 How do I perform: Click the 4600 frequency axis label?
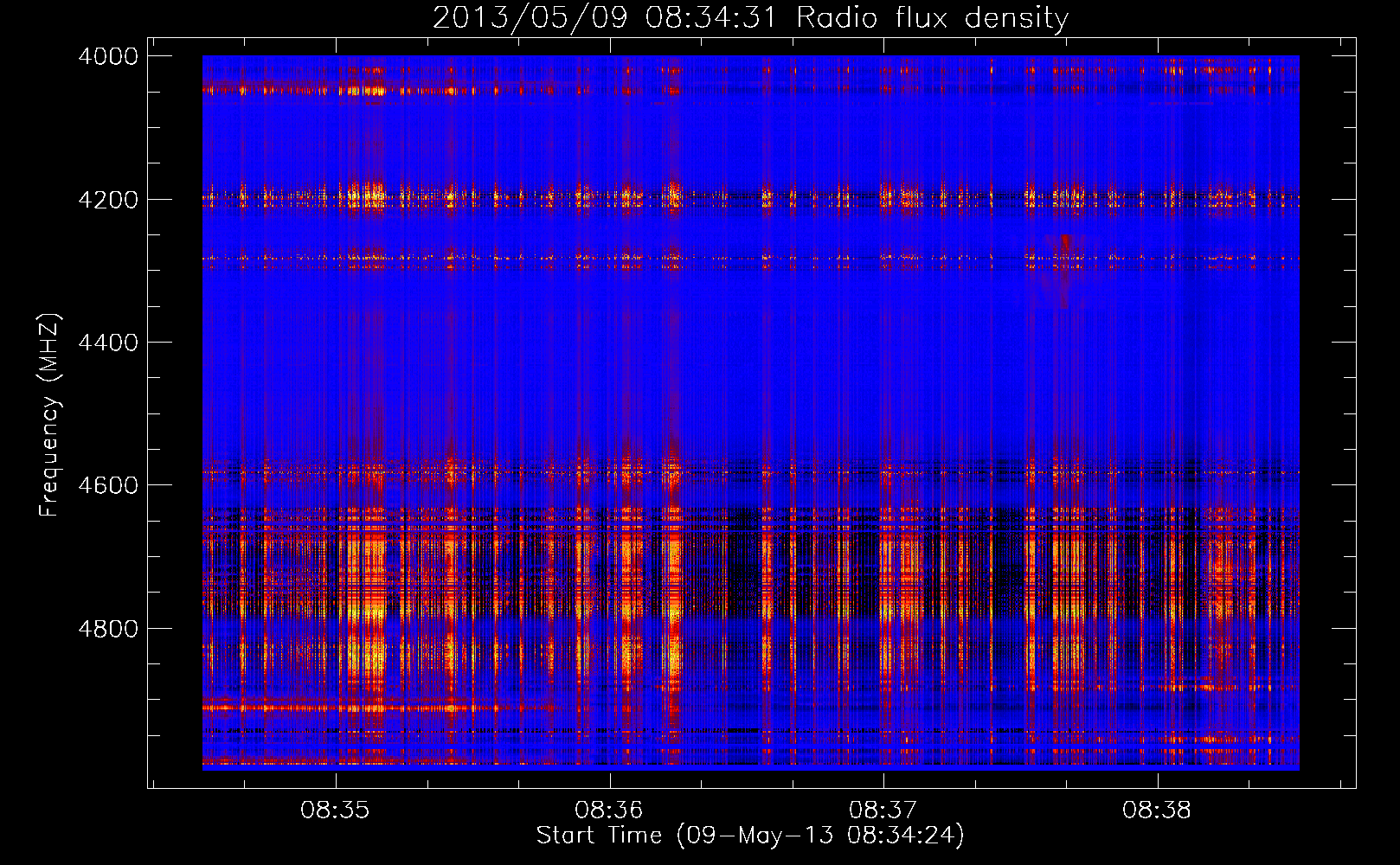tap(108, 485)
